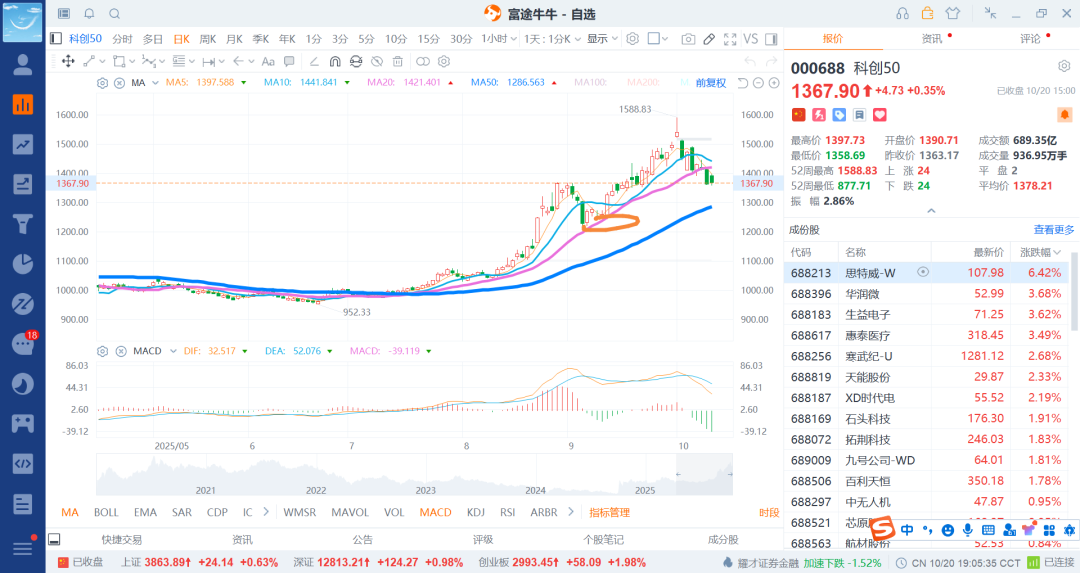Open the stock screener funnel icon in sidebar
Image resolution: width=1080 pixels, height=573 pixels.
pyautogui.click(x=23, y=224)
